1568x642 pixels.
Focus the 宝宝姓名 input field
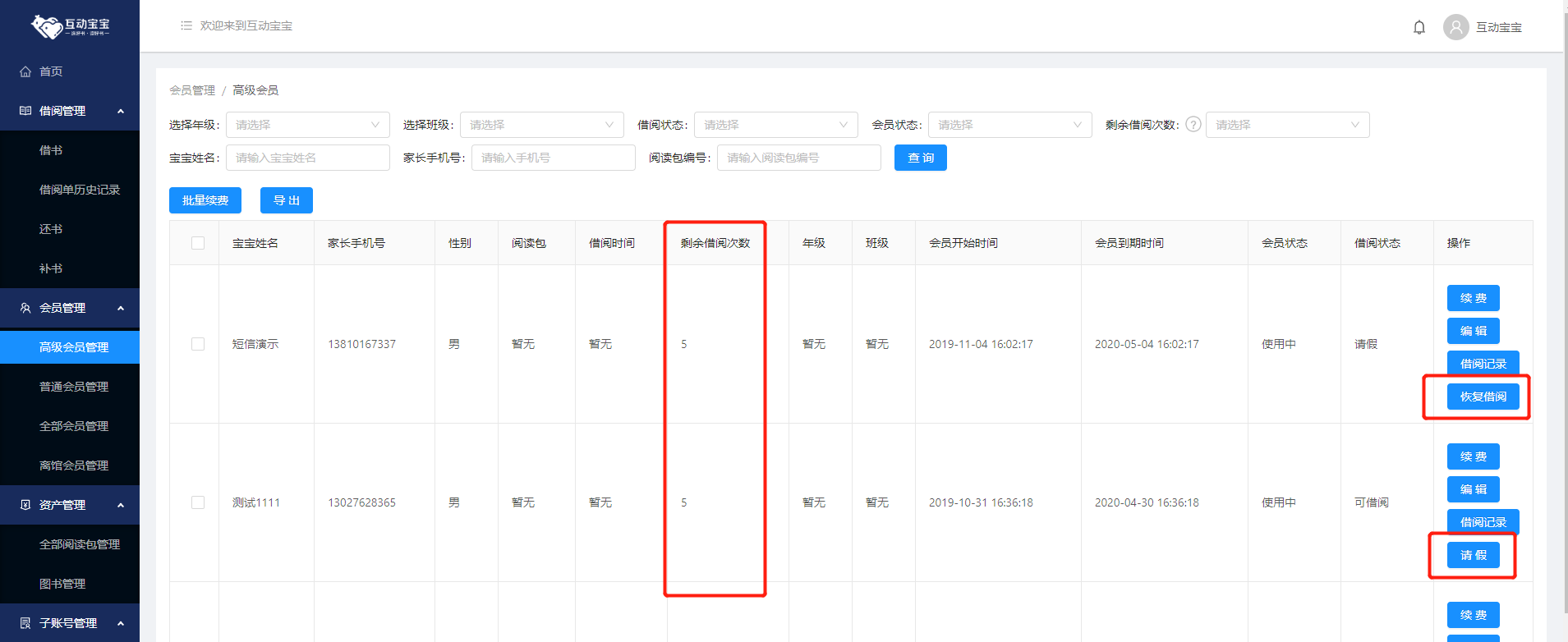[308, 158]
